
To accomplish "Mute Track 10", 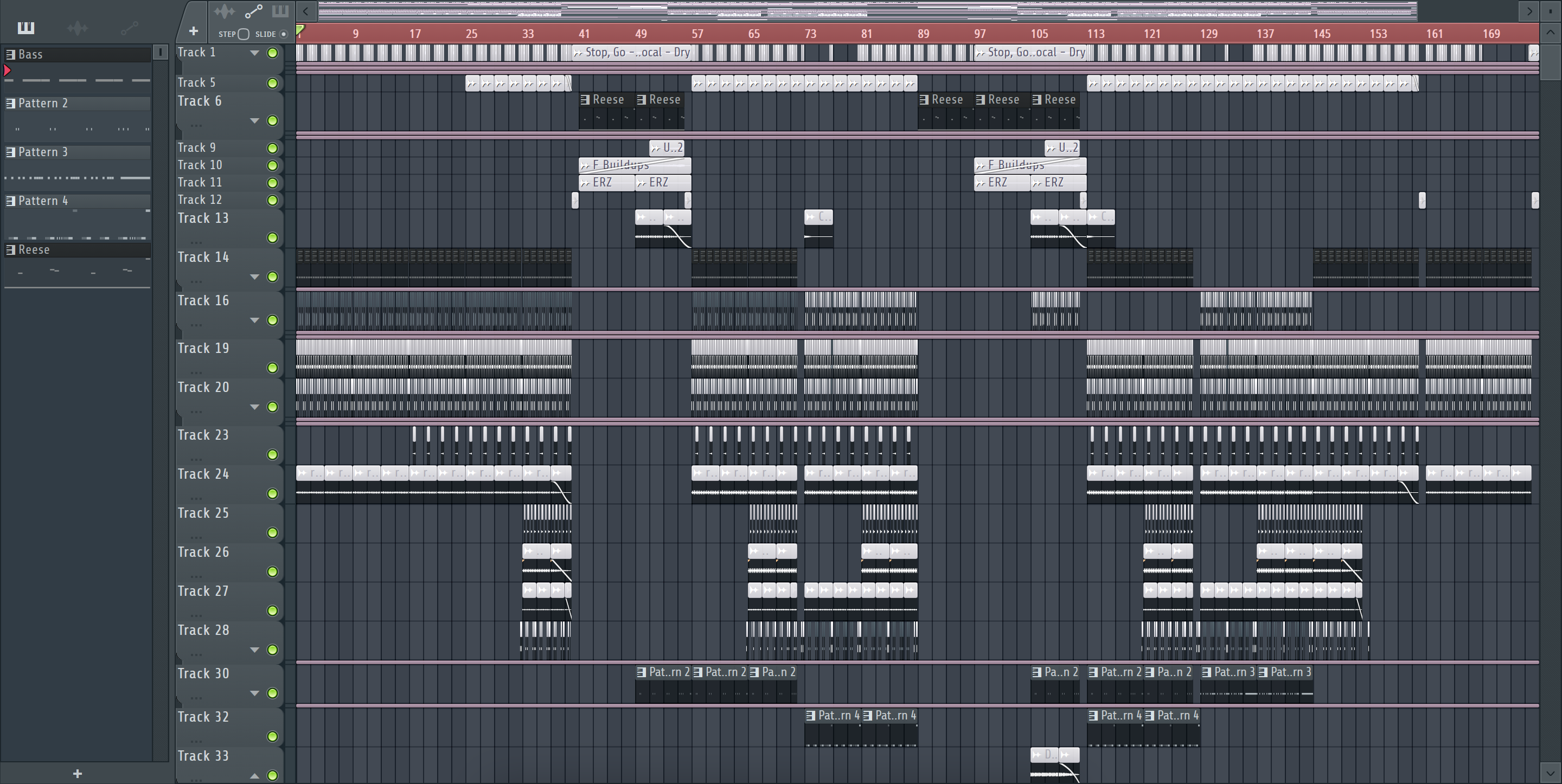I will (273, 165).
